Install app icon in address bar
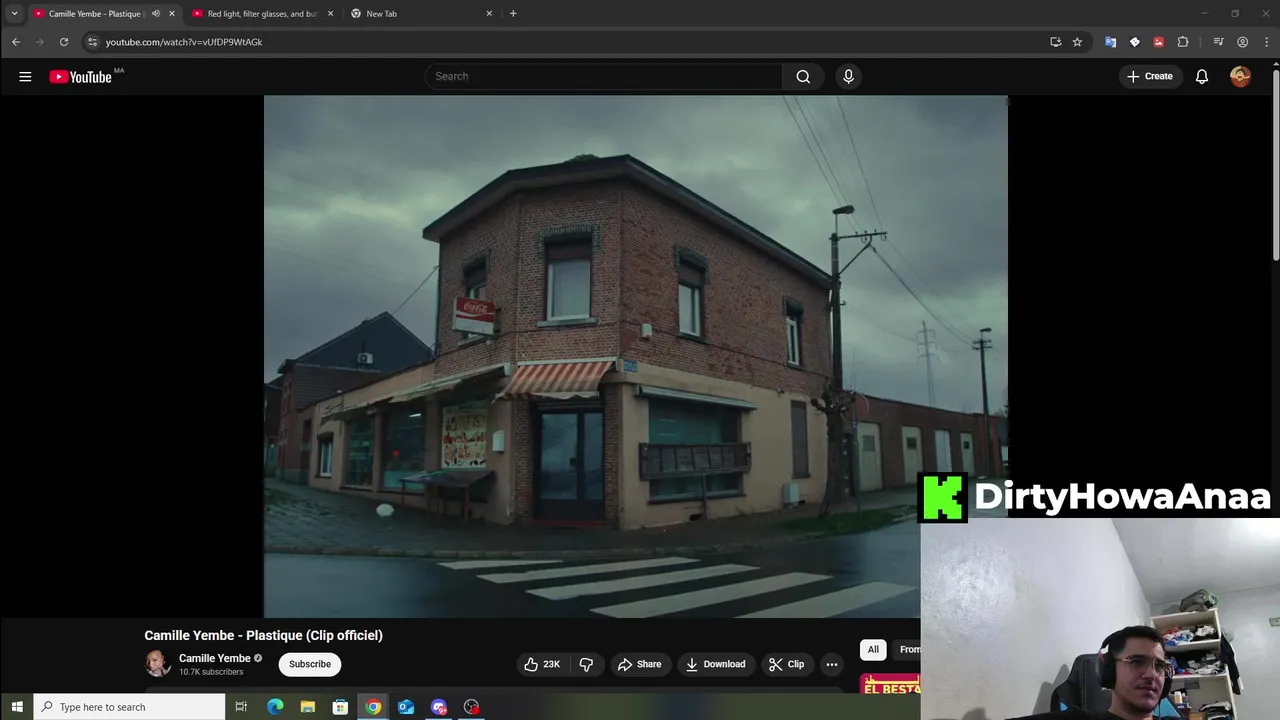This screenshot has width=1280, height=720. pos(1055,42)
